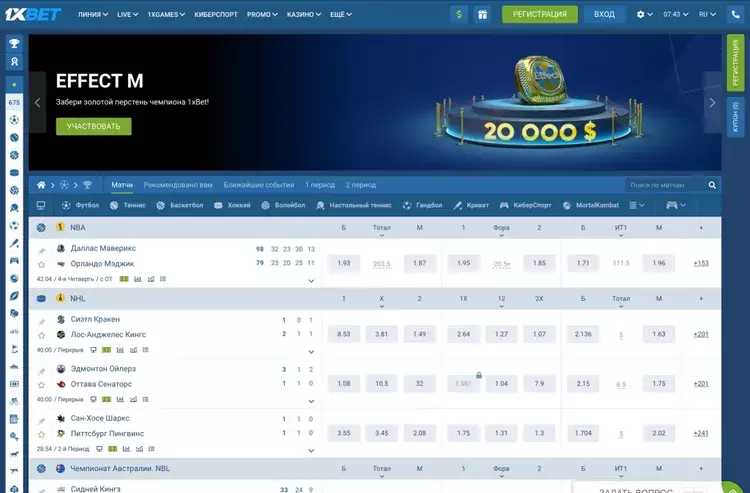Click the NBA basketball icon in league header
This screenshot has width=750, height=493.
(41, 228)
